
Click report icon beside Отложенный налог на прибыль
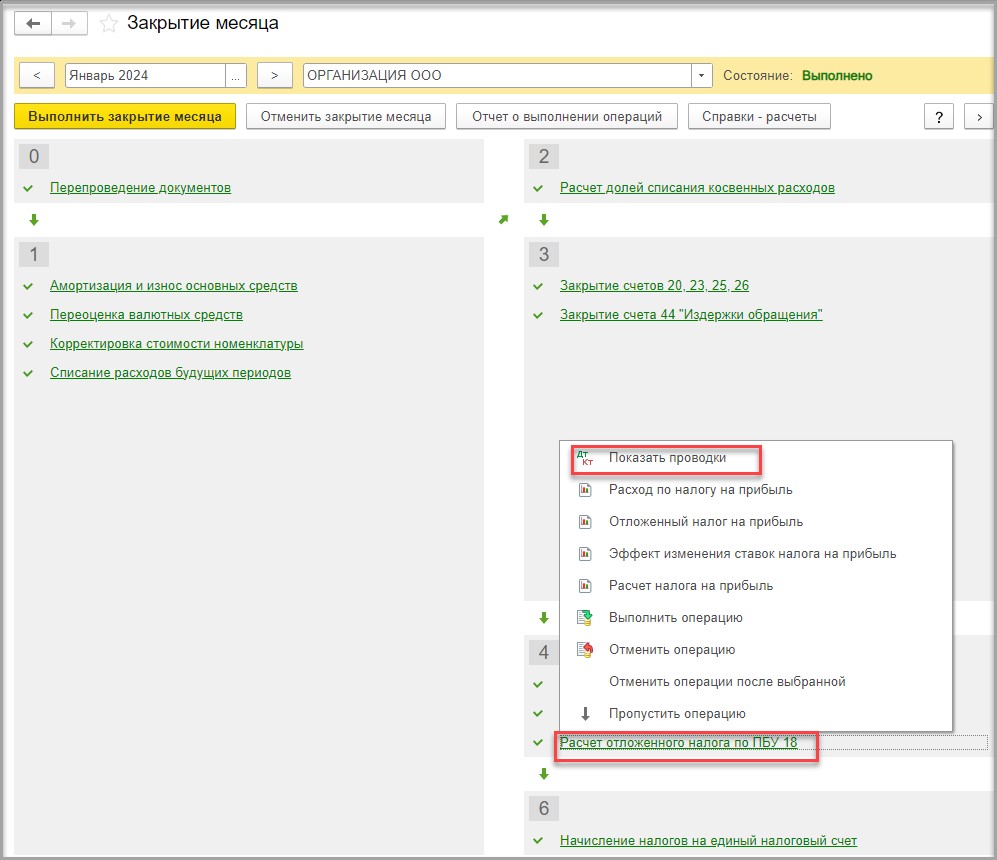(585, 522)
